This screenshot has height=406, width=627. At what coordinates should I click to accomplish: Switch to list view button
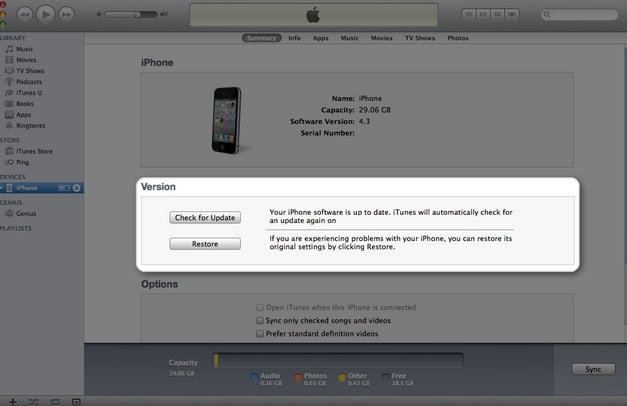[x=469, y=14]
